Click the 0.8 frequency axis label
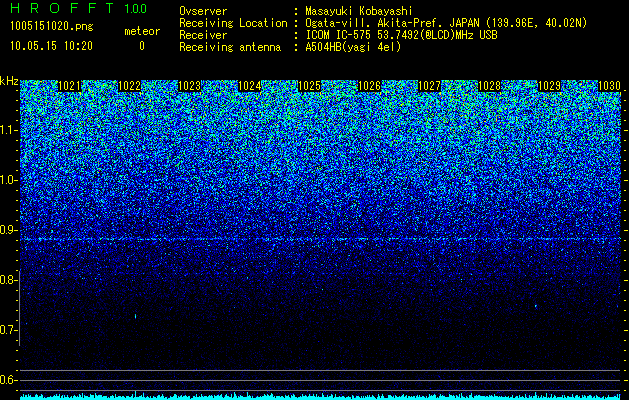 [8, 280]
